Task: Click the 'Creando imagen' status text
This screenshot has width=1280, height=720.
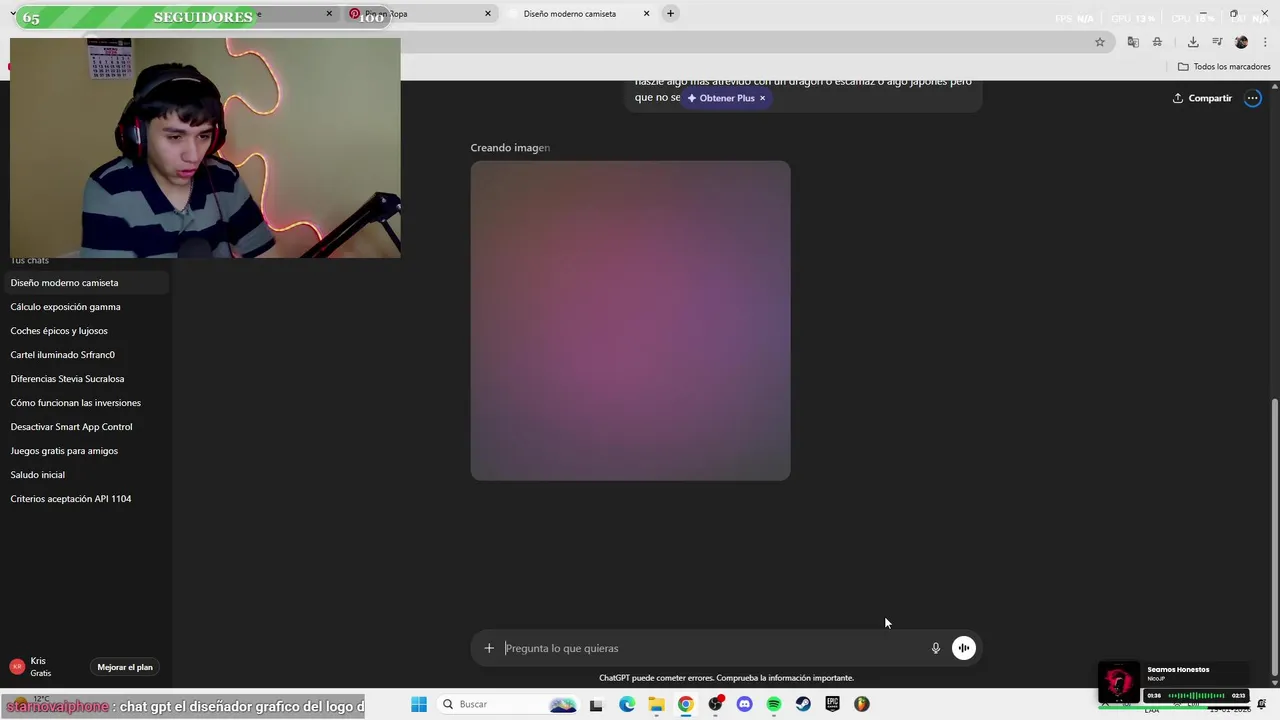Action: tap(510, 148)
